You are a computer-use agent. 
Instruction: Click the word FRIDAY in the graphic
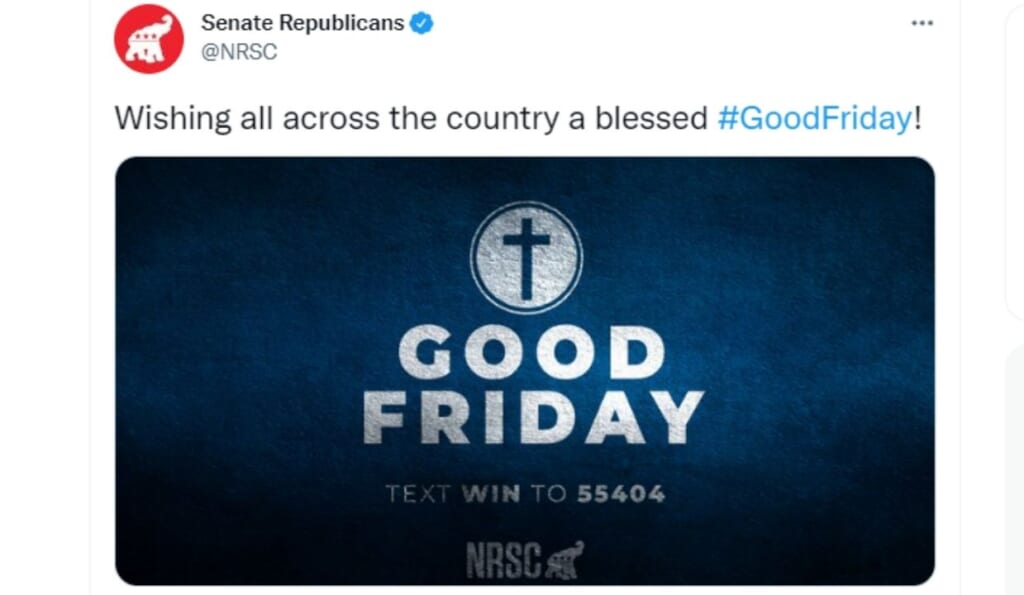click(533, 418)
